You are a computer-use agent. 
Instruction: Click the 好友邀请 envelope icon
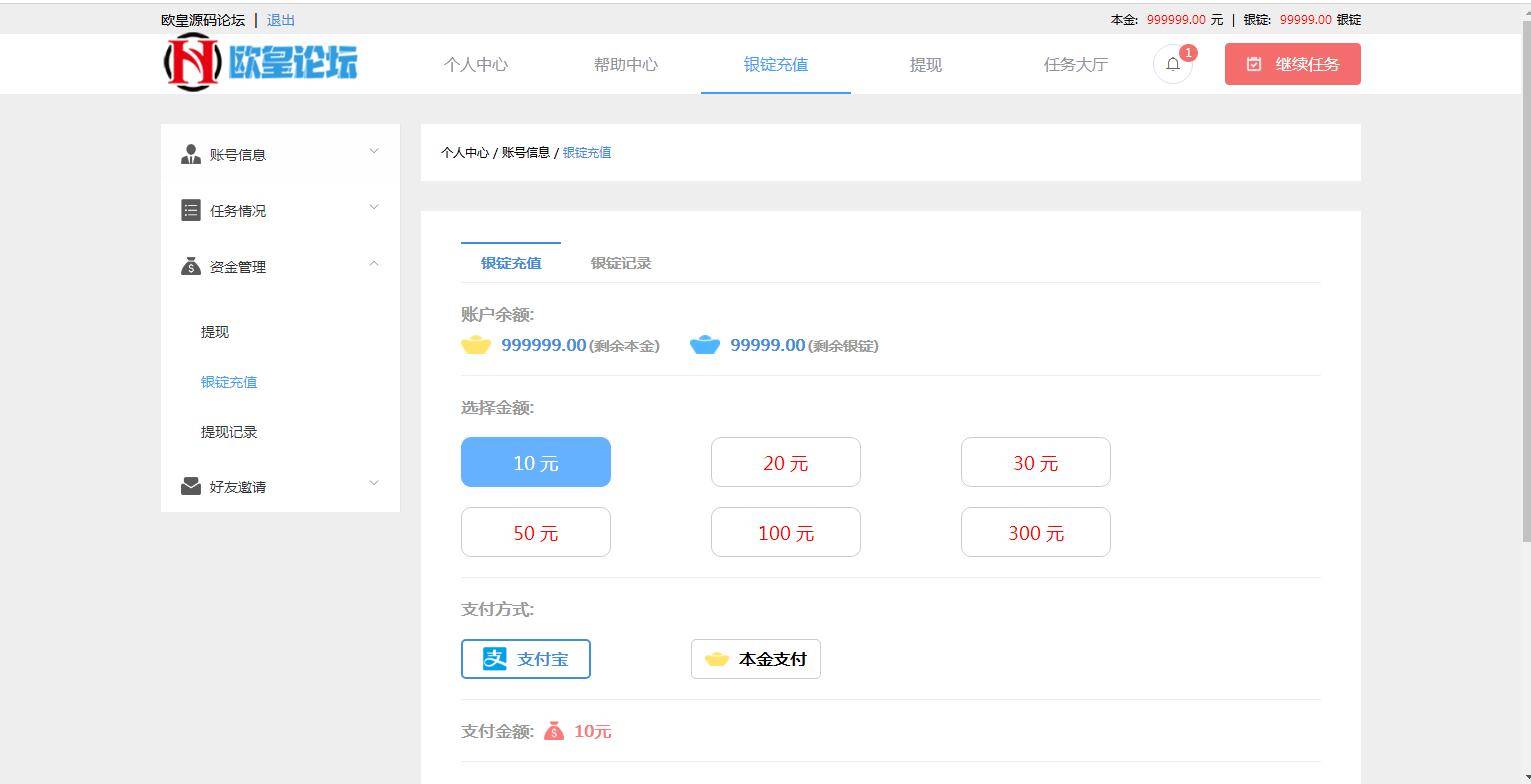click(x=191, y=486)
